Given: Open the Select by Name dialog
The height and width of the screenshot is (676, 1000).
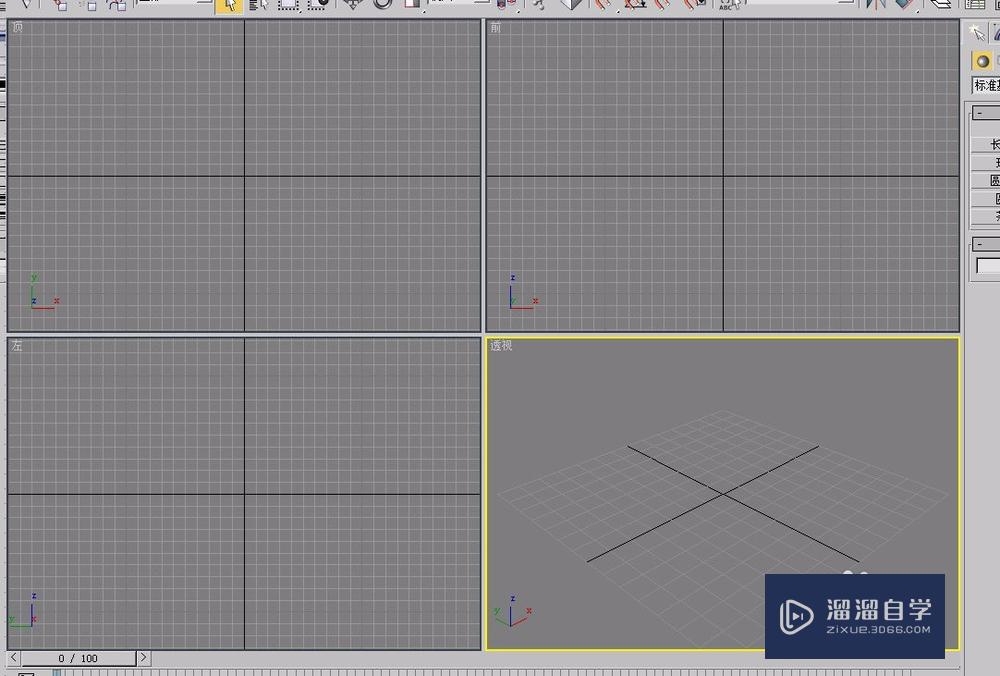Looking at the screenshot, I should pyautogui.click(x=258, y=4).
